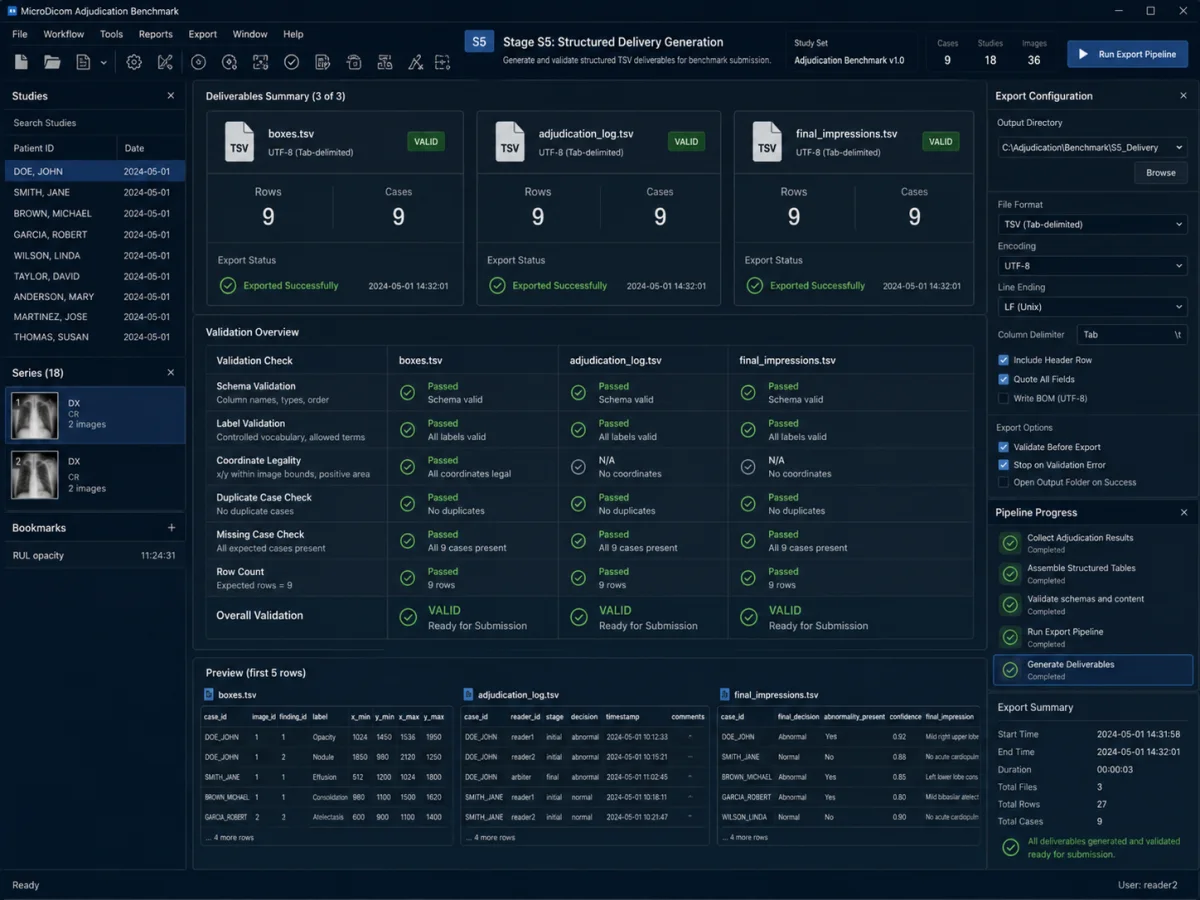Add a bookmark with the plus icon
This screenshot has height=900, width=1200.
click(x=171, y=528)
